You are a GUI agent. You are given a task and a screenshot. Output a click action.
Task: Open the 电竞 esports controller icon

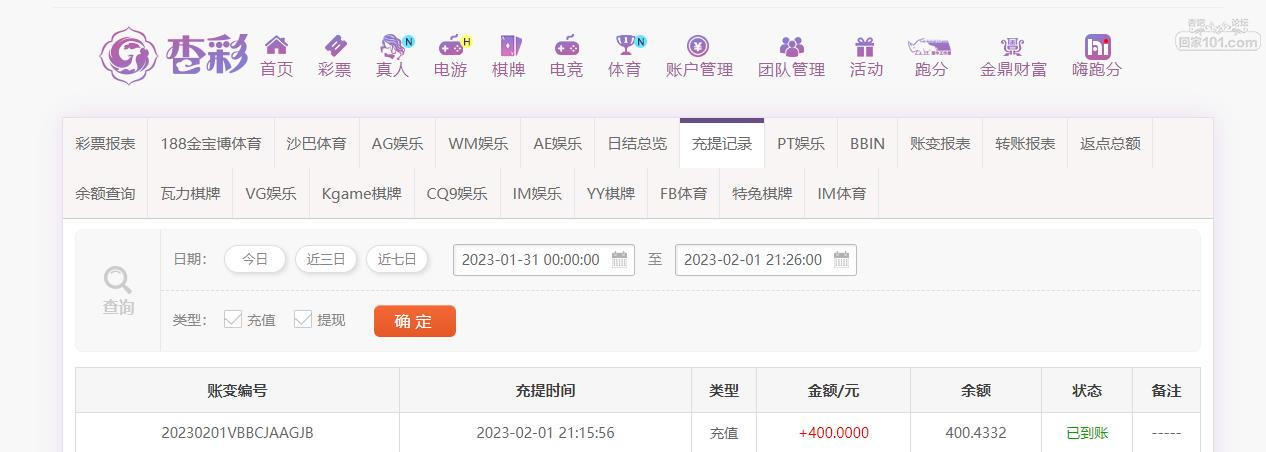tap(567, 45)
